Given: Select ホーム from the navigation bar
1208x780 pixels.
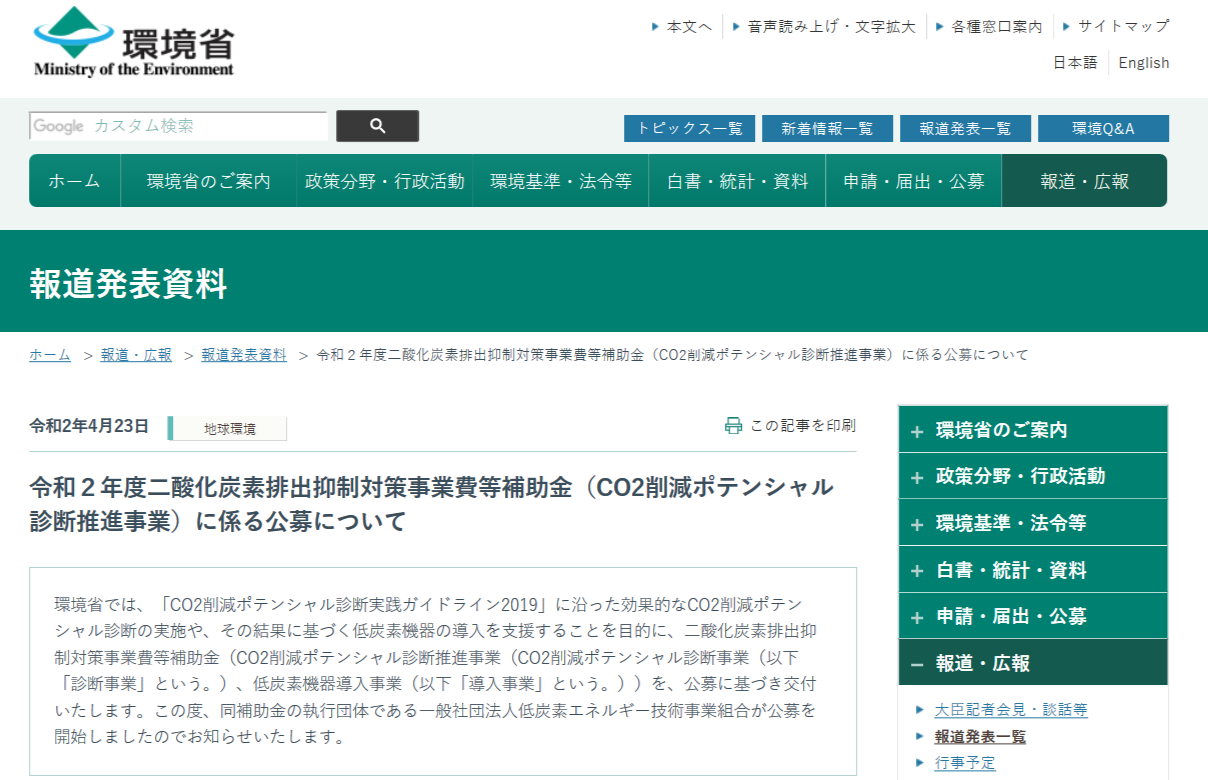Looking at the screenshot, I should 74,180.
